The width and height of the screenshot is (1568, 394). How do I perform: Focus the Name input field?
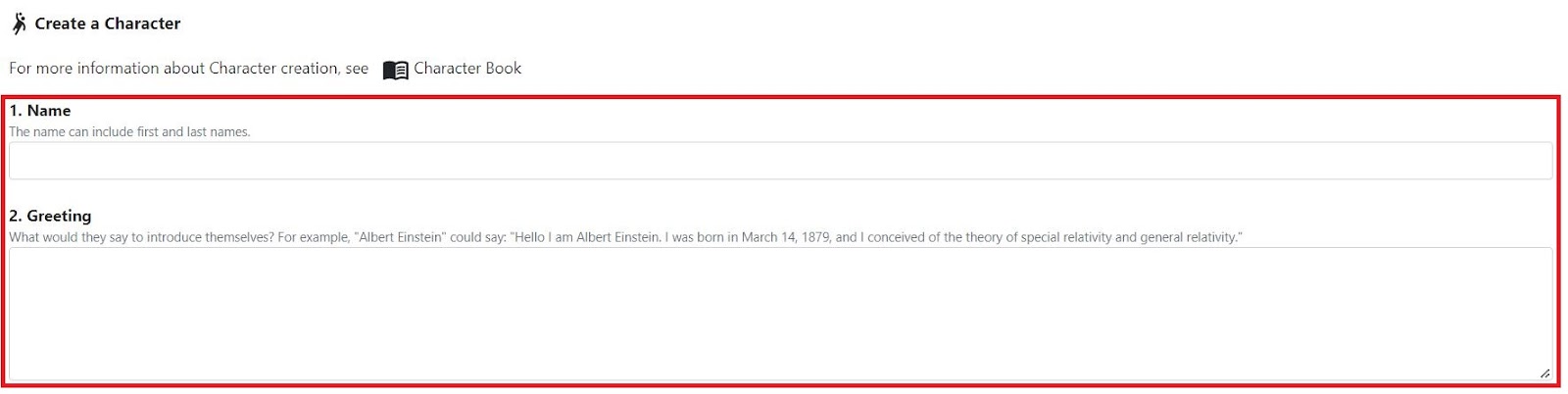pyautogui.click(x=781, y=161)
